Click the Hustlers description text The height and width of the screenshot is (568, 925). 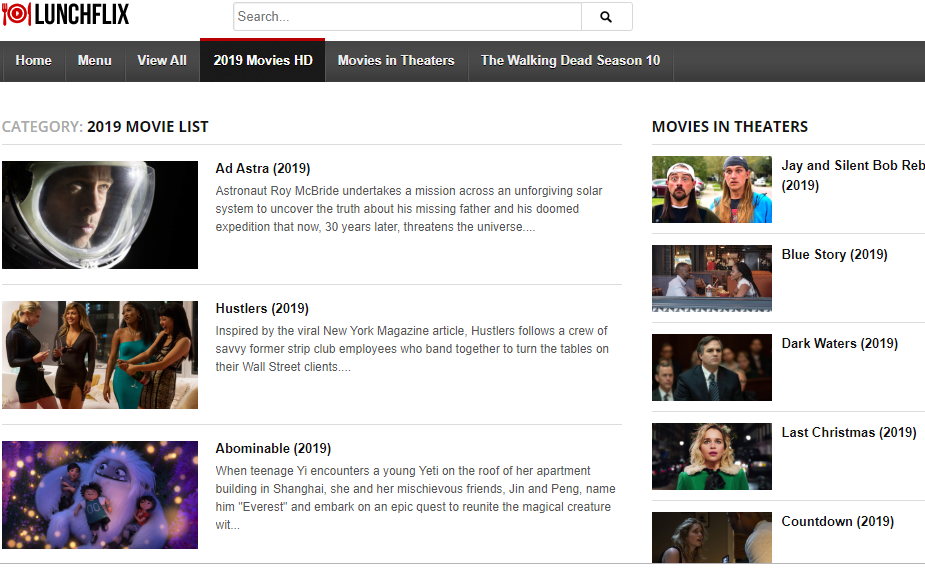click(x=412, y=349)
